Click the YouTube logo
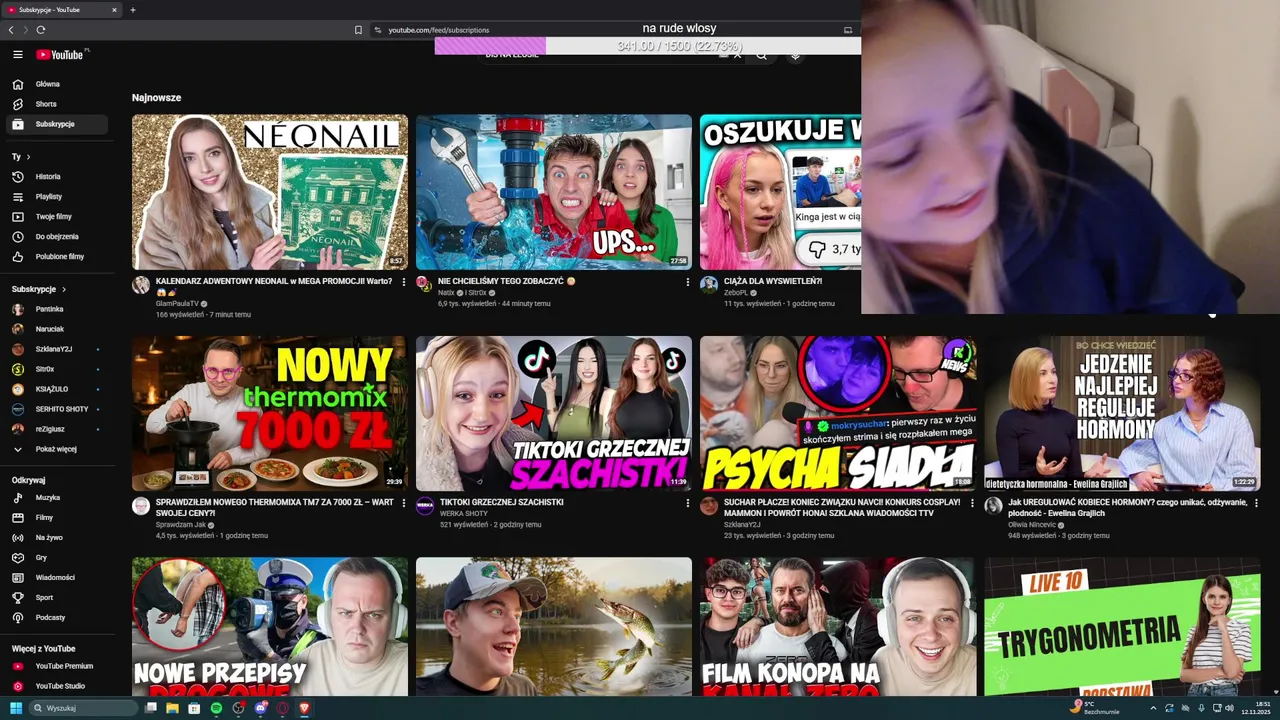1280x720 pixels. click(x=62, y=55)
